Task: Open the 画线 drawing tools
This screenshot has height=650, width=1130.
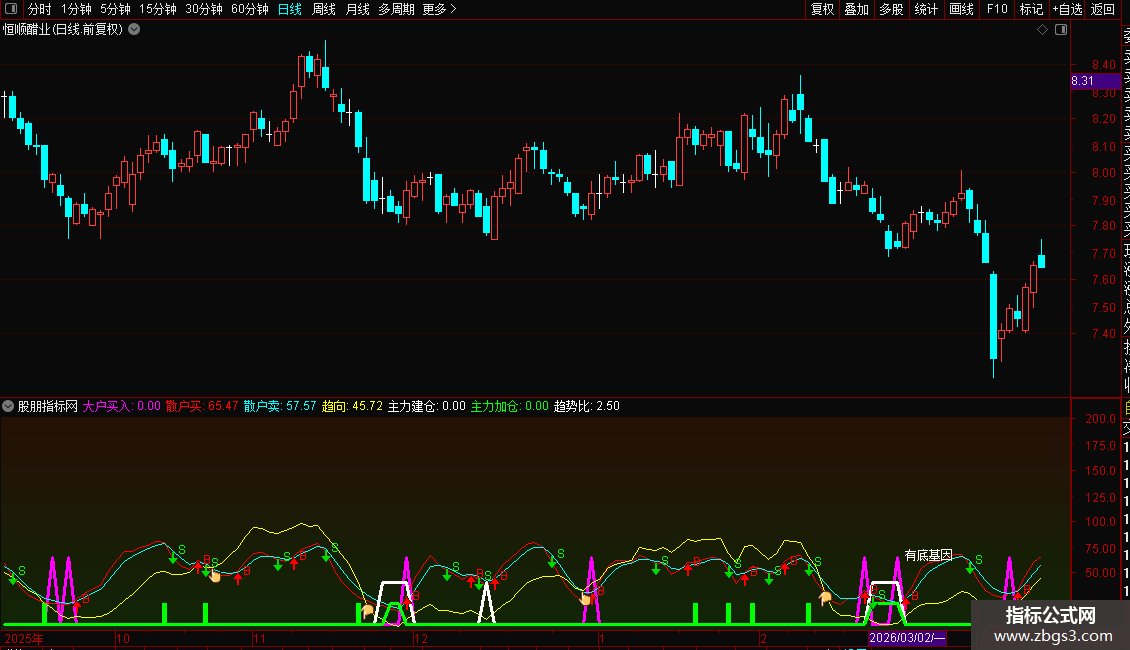Action: 961,10
